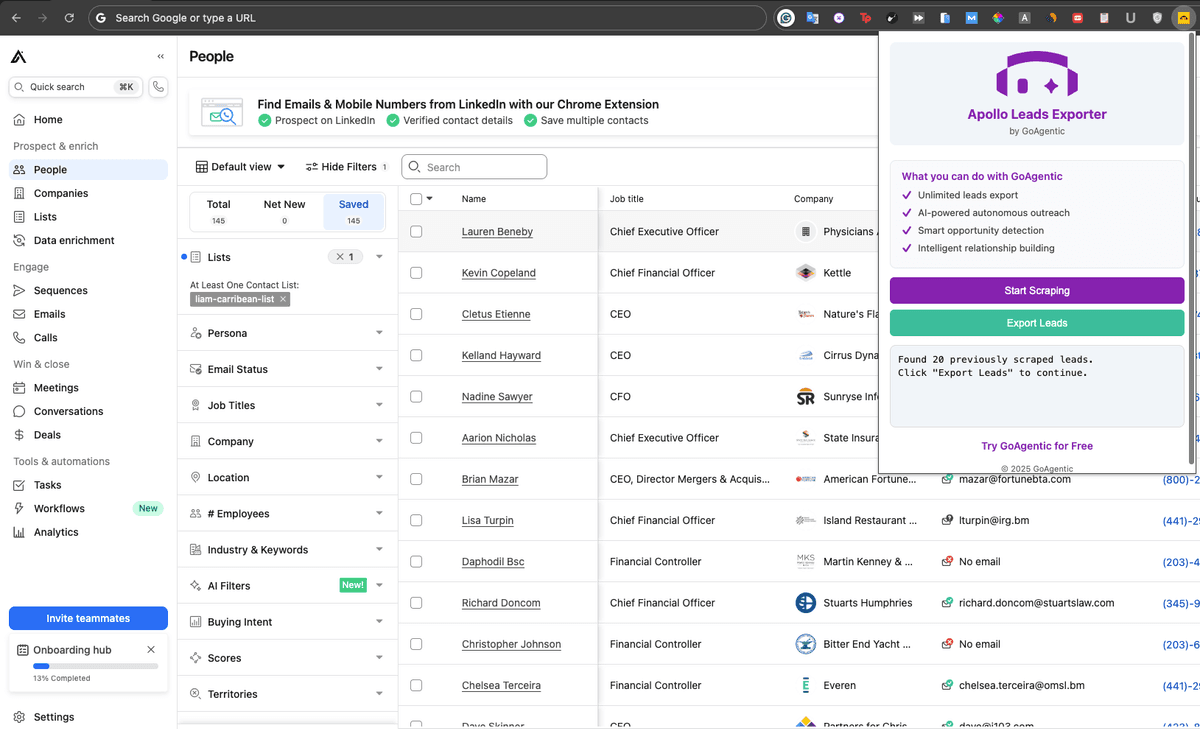Open Settings at the sidebar bottom
This screenshot has height=729, width=1200.
tap(54, 717)
